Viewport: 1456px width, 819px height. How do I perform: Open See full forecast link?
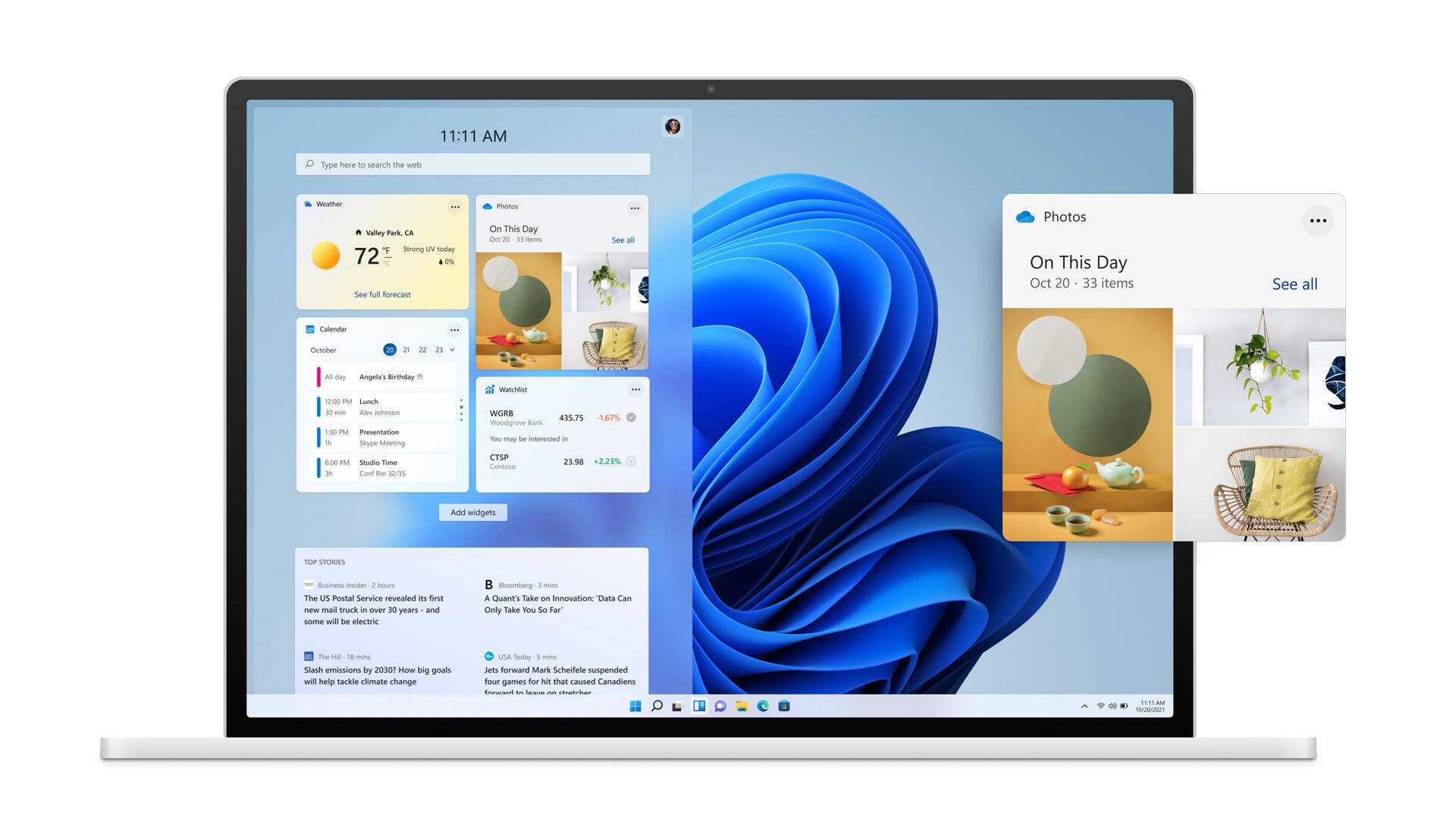(x=380, y=294)
